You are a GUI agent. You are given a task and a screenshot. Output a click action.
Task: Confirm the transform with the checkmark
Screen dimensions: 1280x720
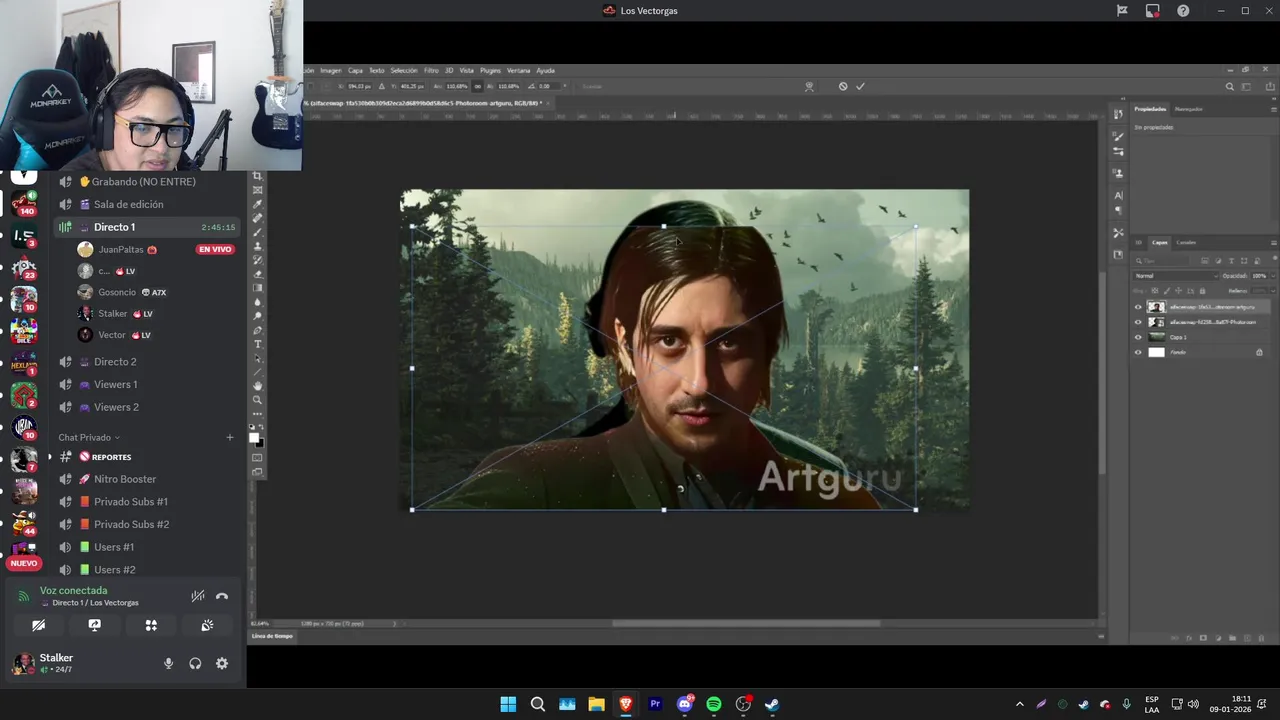pyautogui.click(x=860, y=86)
